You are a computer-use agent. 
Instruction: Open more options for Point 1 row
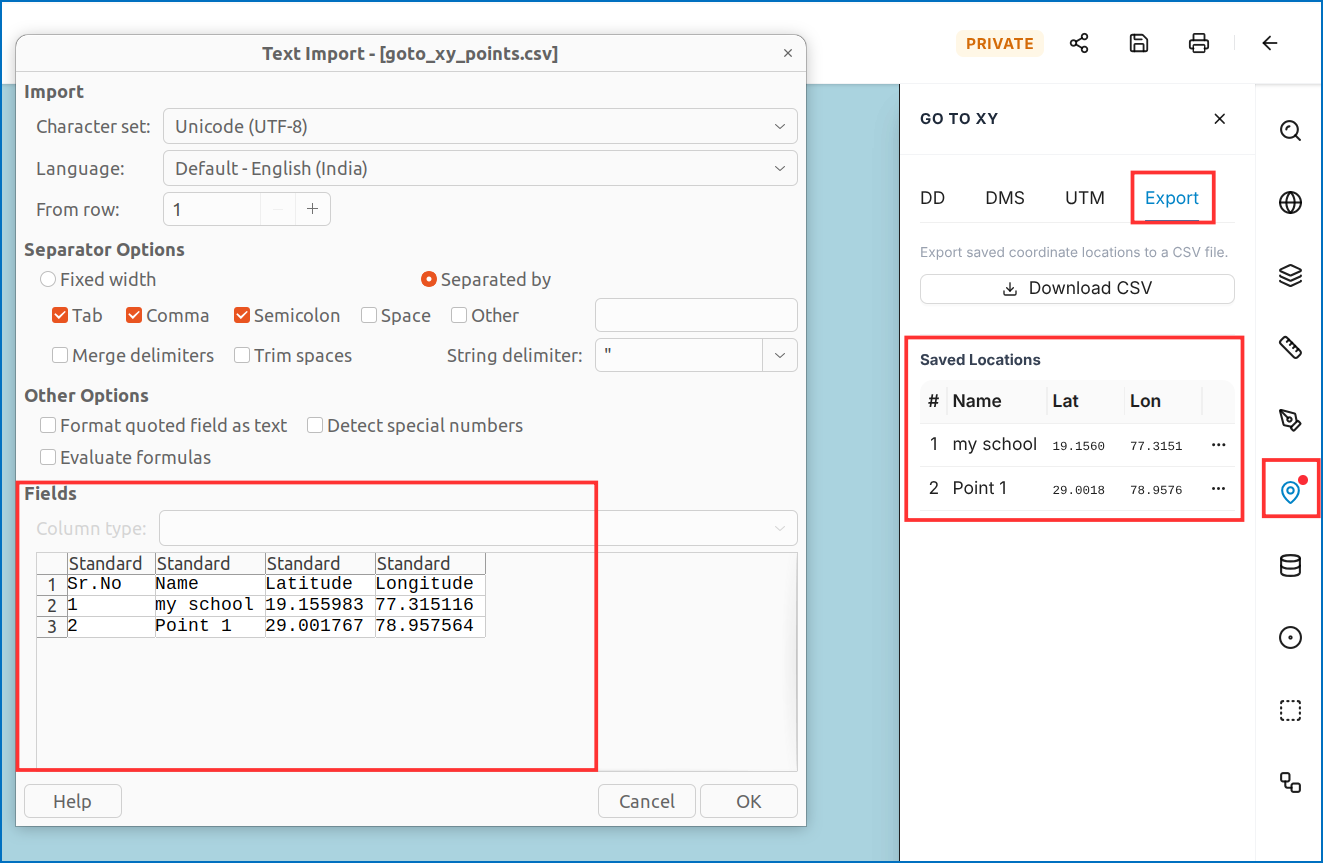tap(1218, 489)
